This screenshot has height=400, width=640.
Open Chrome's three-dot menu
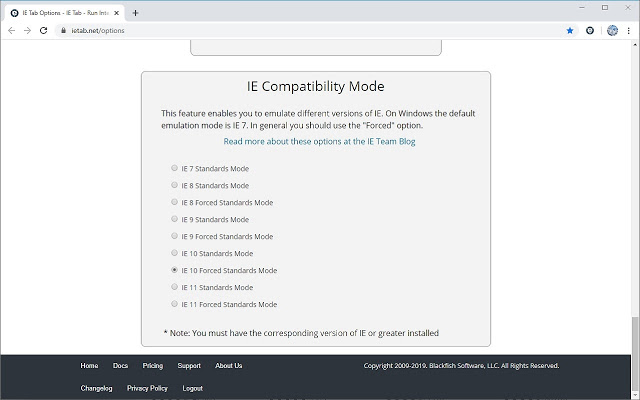click(x=629, y=31)
